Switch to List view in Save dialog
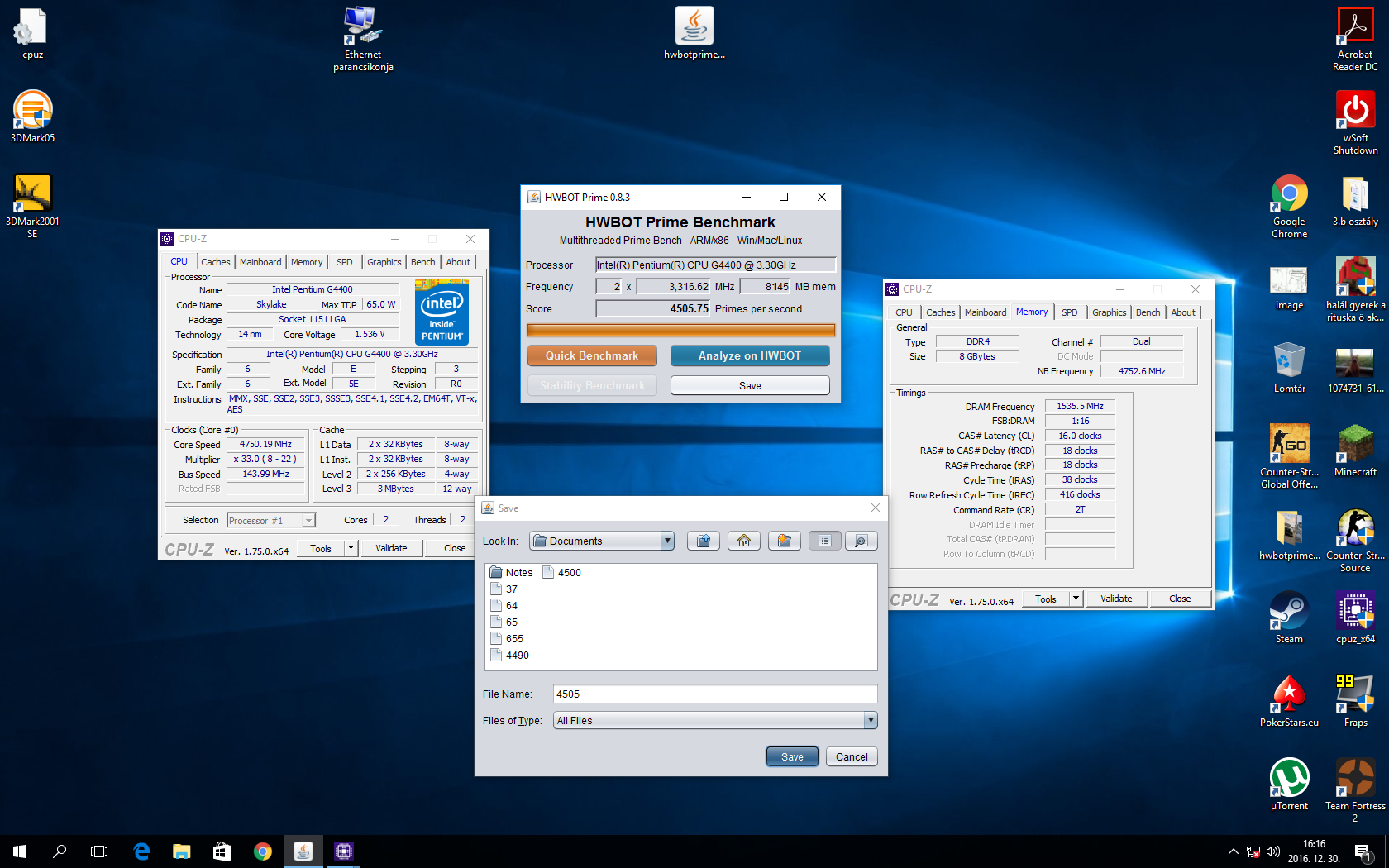This screenshot has height=868, width=1389. [825, 541]
